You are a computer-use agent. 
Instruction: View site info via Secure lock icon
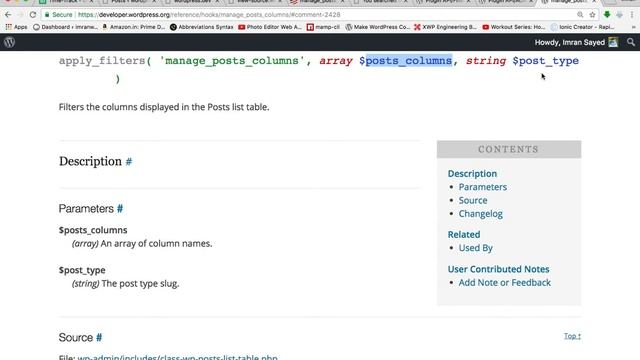tap(59, 15)
